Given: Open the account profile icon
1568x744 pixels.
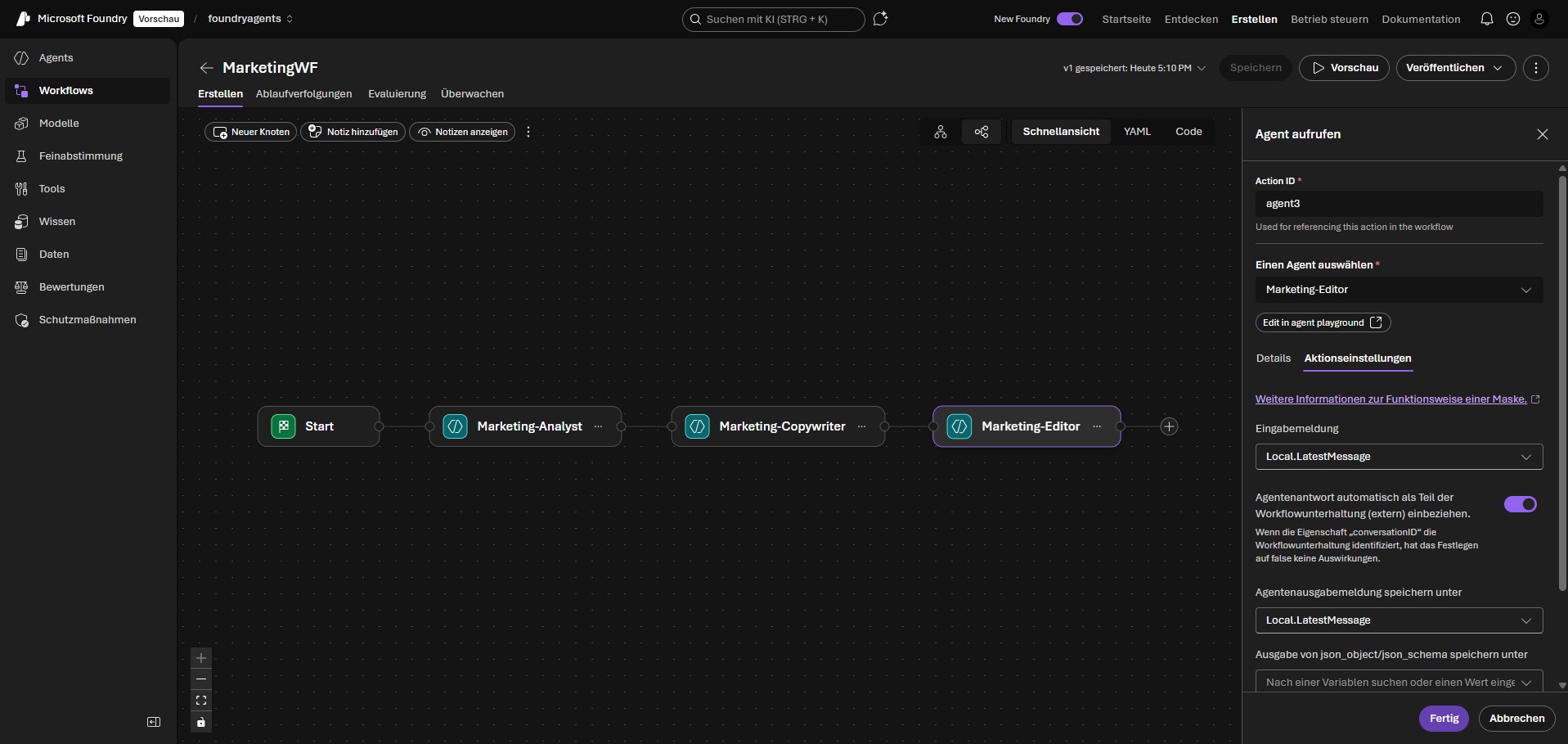Looking at the screenshot, I should click(x=1541, y=19).
